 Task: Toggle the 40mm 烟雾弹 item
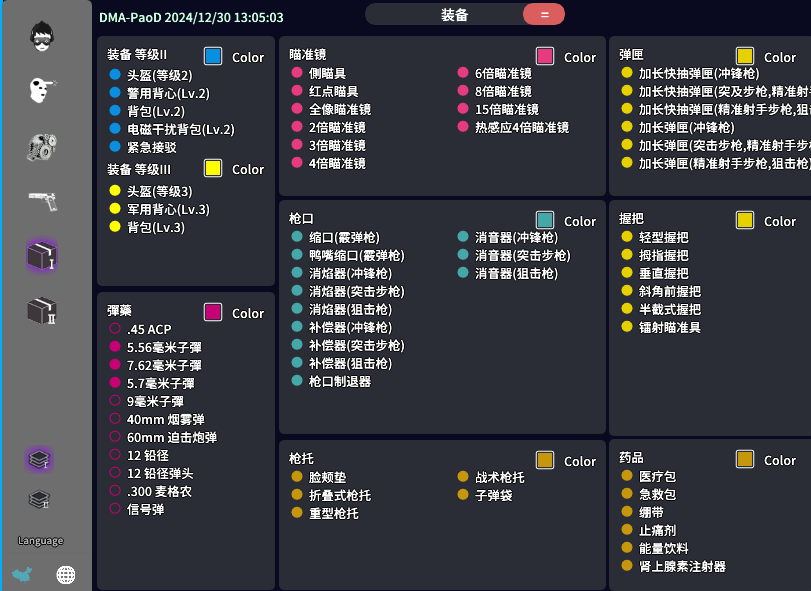click(x=115, y=419)
